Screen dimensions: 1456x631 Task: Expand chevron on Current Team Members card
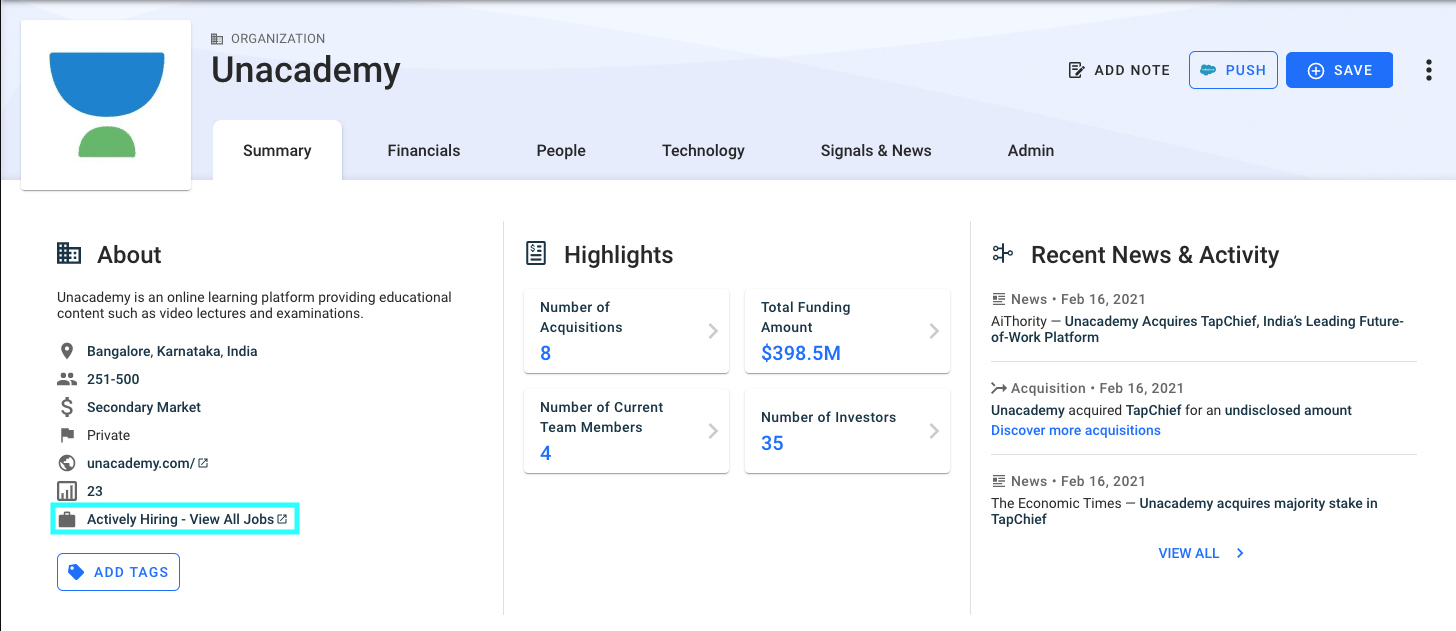pos(713,431)
